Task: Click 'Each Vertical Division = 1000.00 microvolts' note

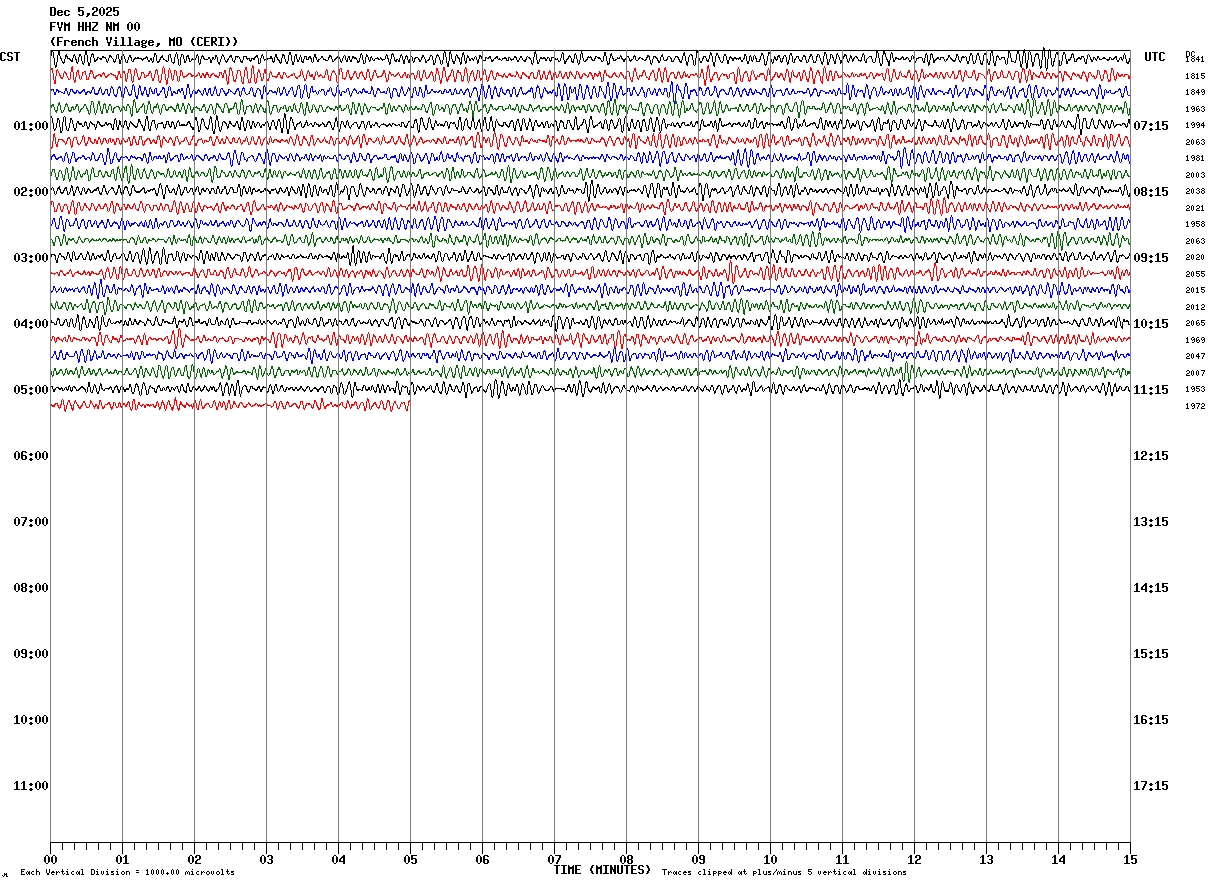Action: click(x=127, y=873)
